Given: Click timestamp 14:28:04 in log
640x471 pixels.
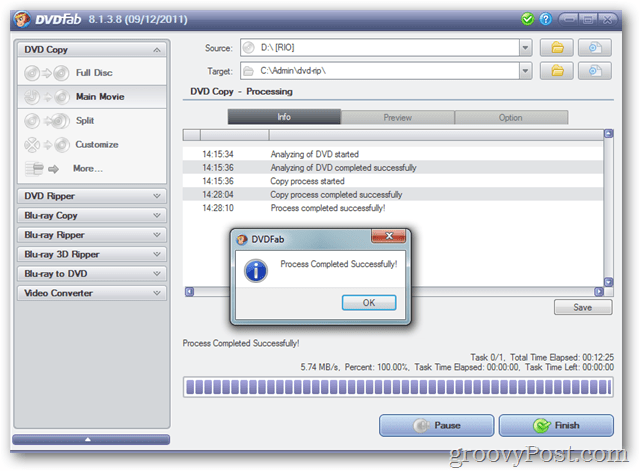Looking at the screenshot, I should tap(218, 195).
